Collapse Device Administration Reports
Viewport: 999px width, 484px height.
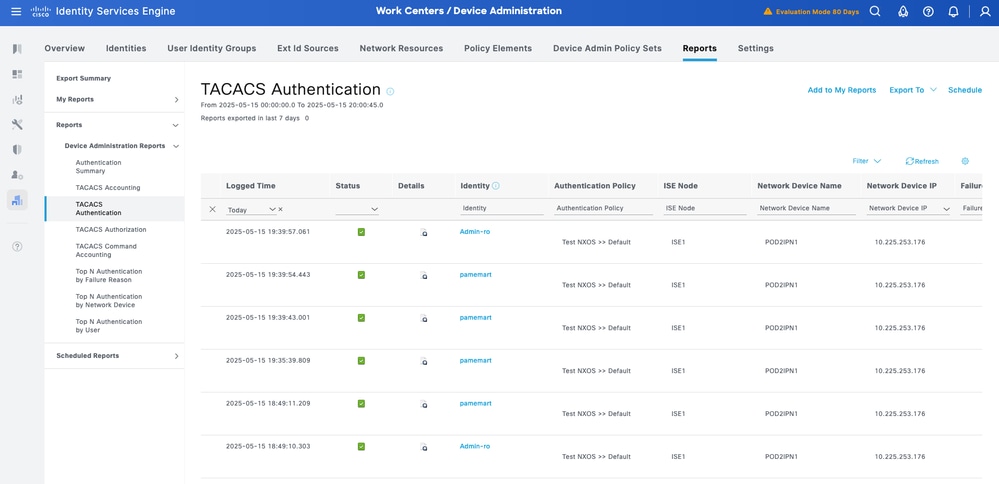coord(176,146)
